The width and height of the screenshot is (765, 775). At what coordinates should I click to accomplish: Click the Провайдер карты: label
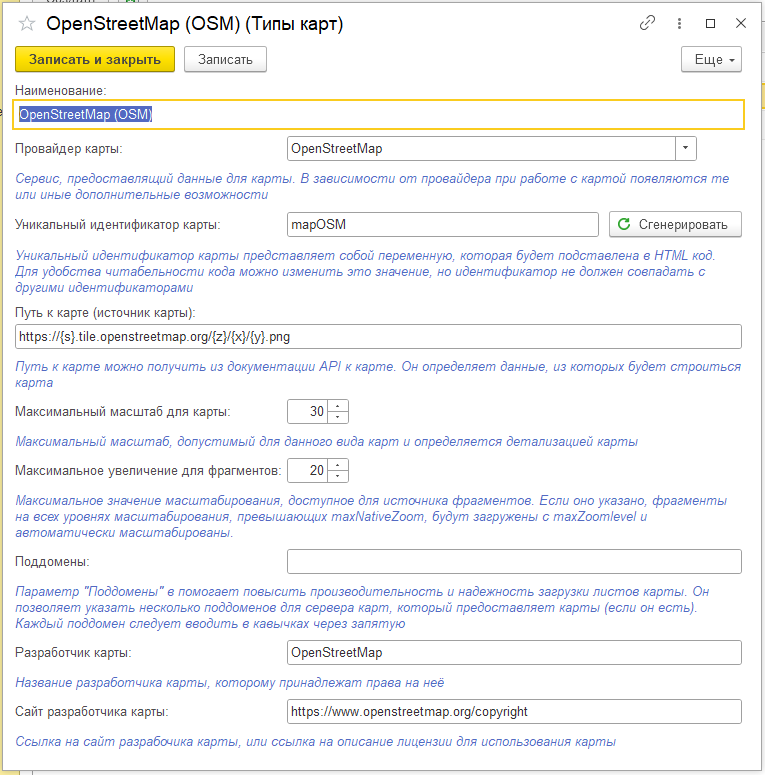coord(69,148)
